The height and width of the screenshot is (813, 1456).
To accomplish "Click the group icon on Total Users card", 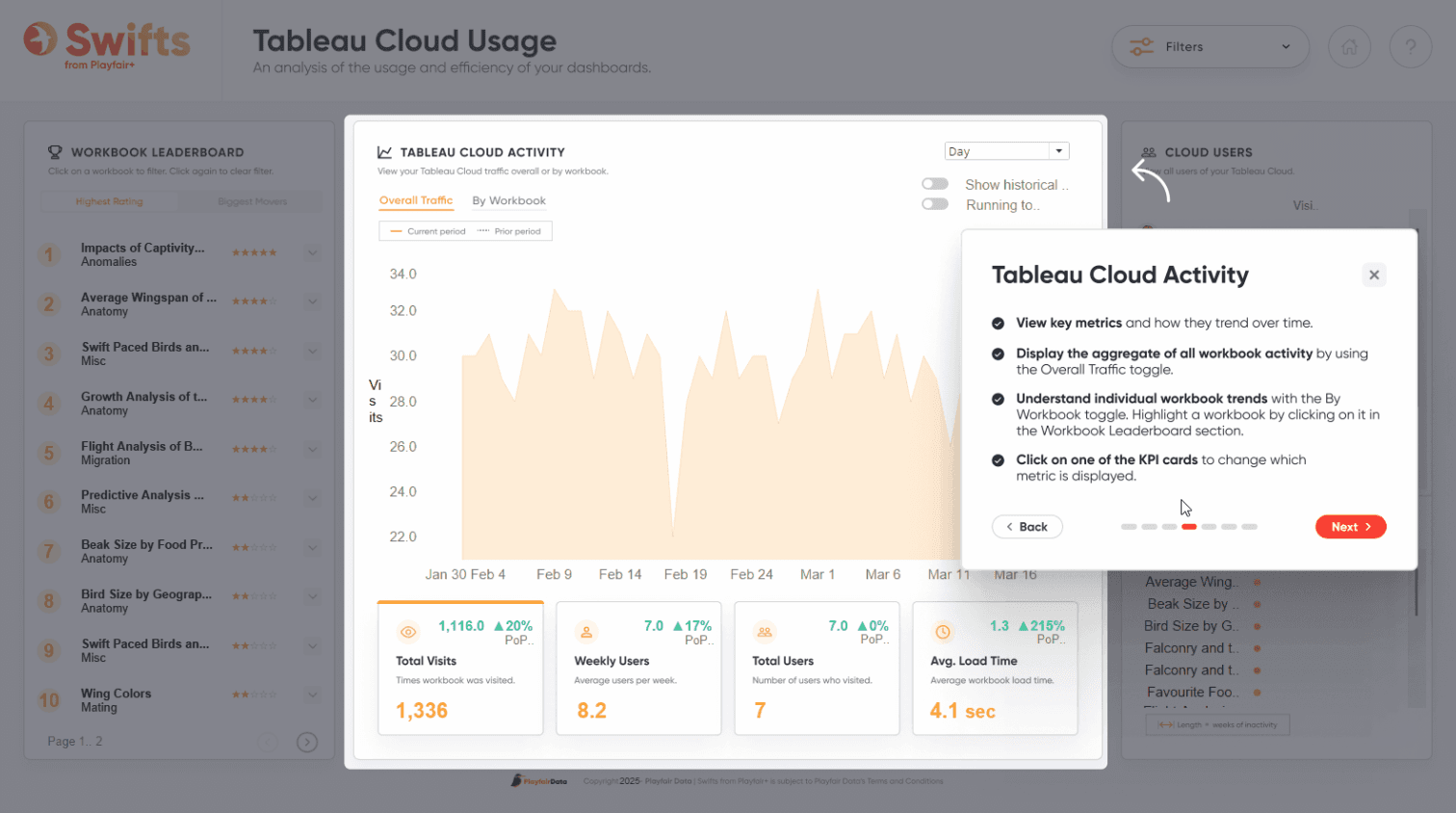I will pos(765,632).
